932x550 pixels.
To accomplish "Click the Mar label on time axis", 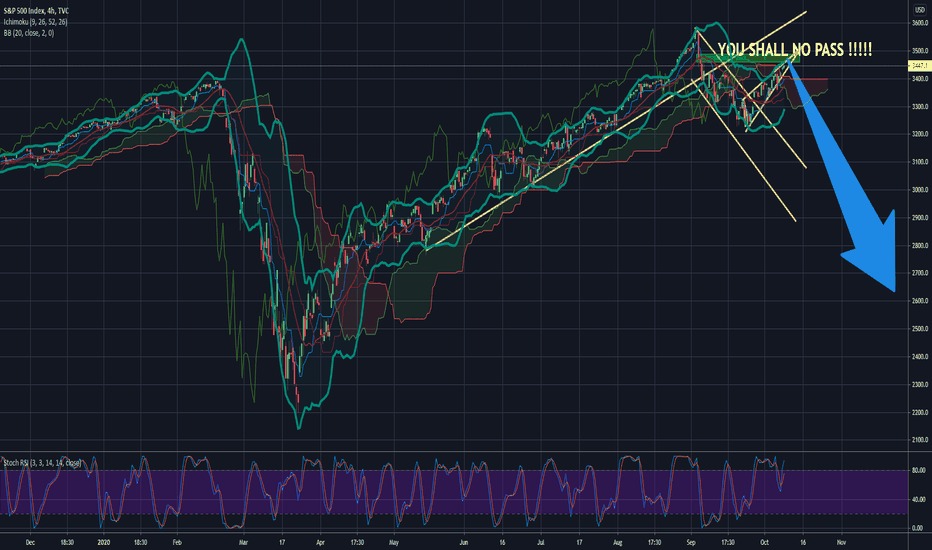I will pos(243,542).
